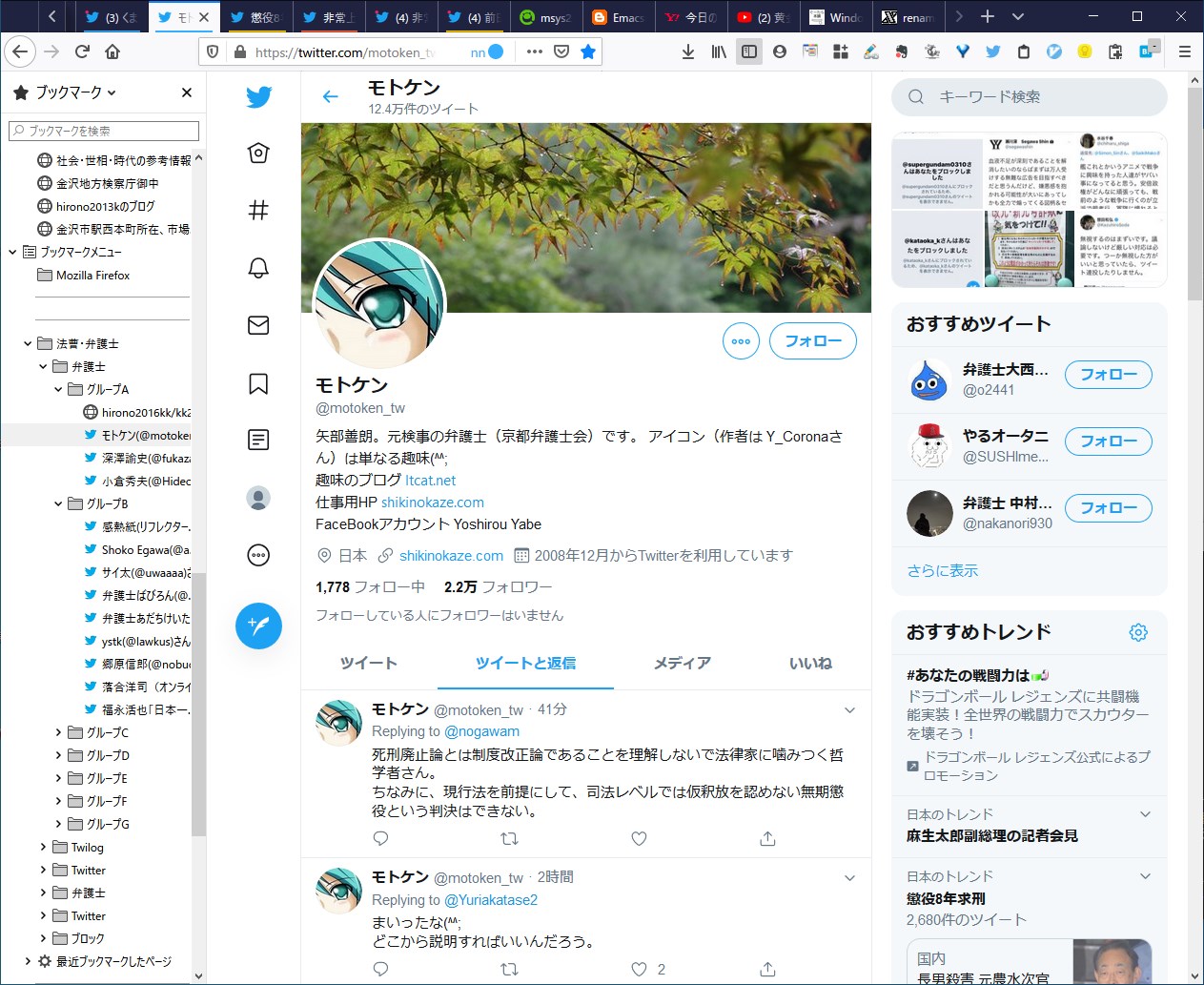Open the ltcat.net blog link

pyautogui.click(x=431, y=481)
